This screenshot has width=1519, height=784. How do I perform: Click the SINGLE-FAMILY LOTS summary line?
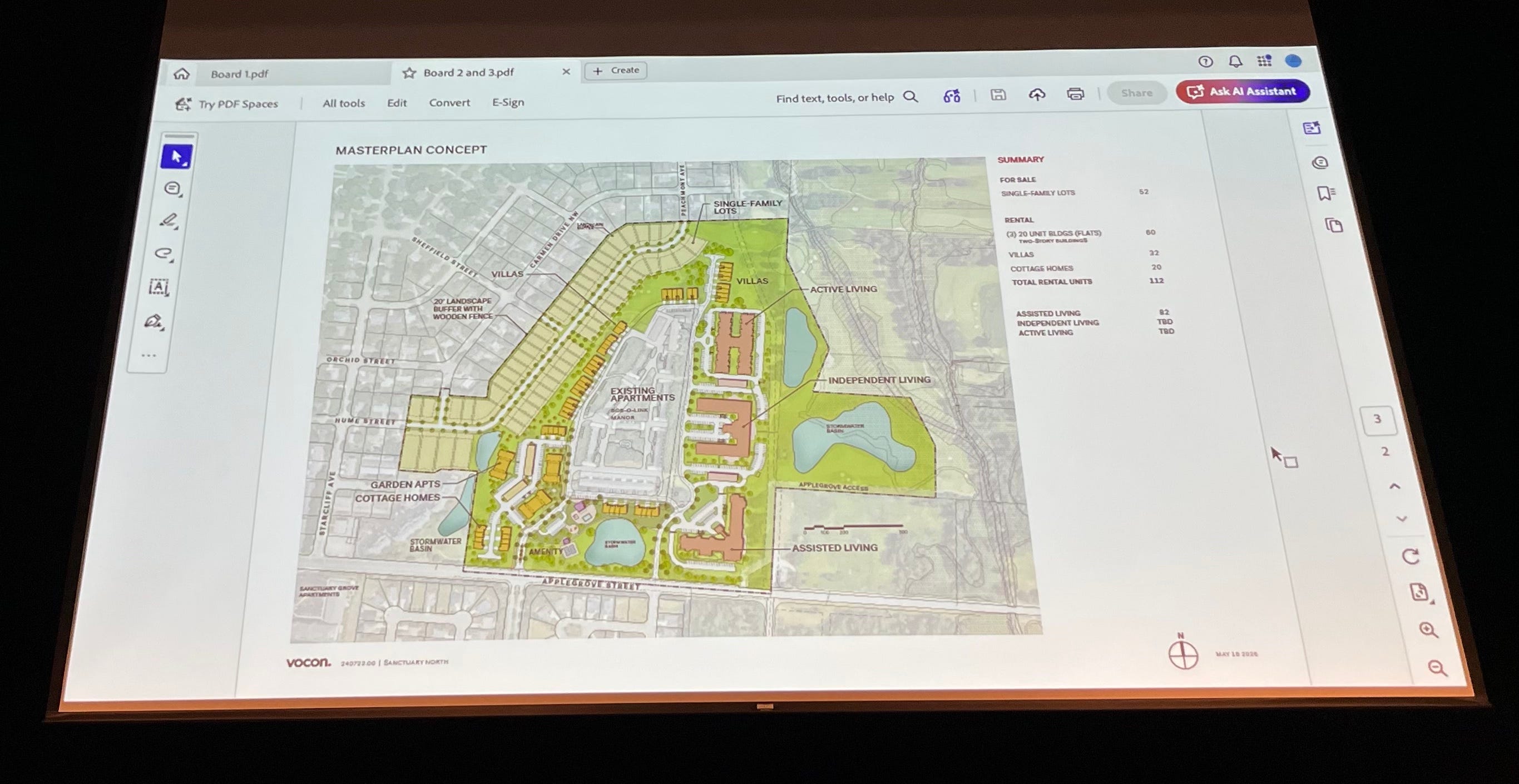(1038, 193)
